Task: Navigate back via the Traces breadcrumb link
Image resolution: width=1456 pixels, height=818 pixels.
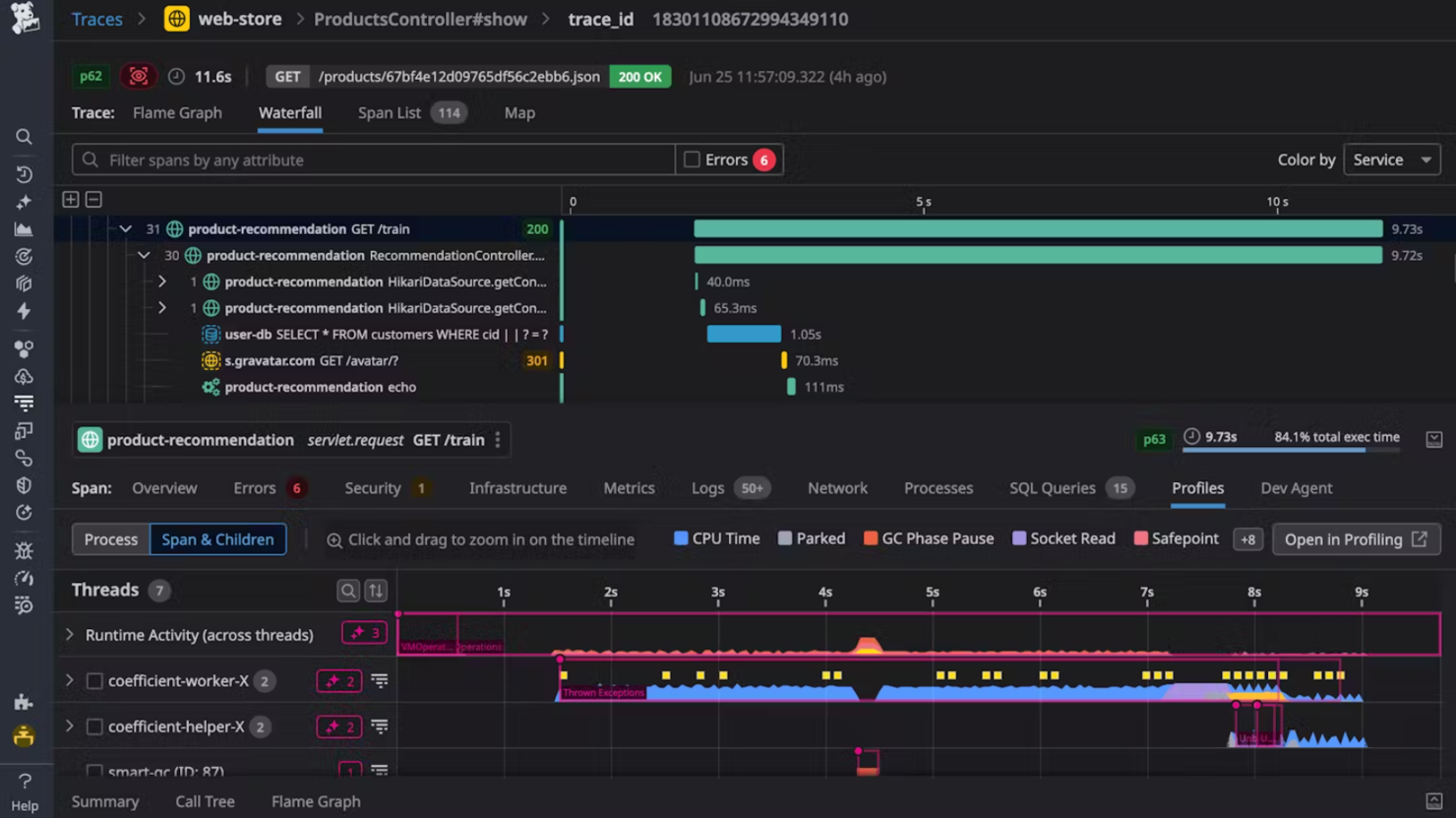Action: click(96, 19)
